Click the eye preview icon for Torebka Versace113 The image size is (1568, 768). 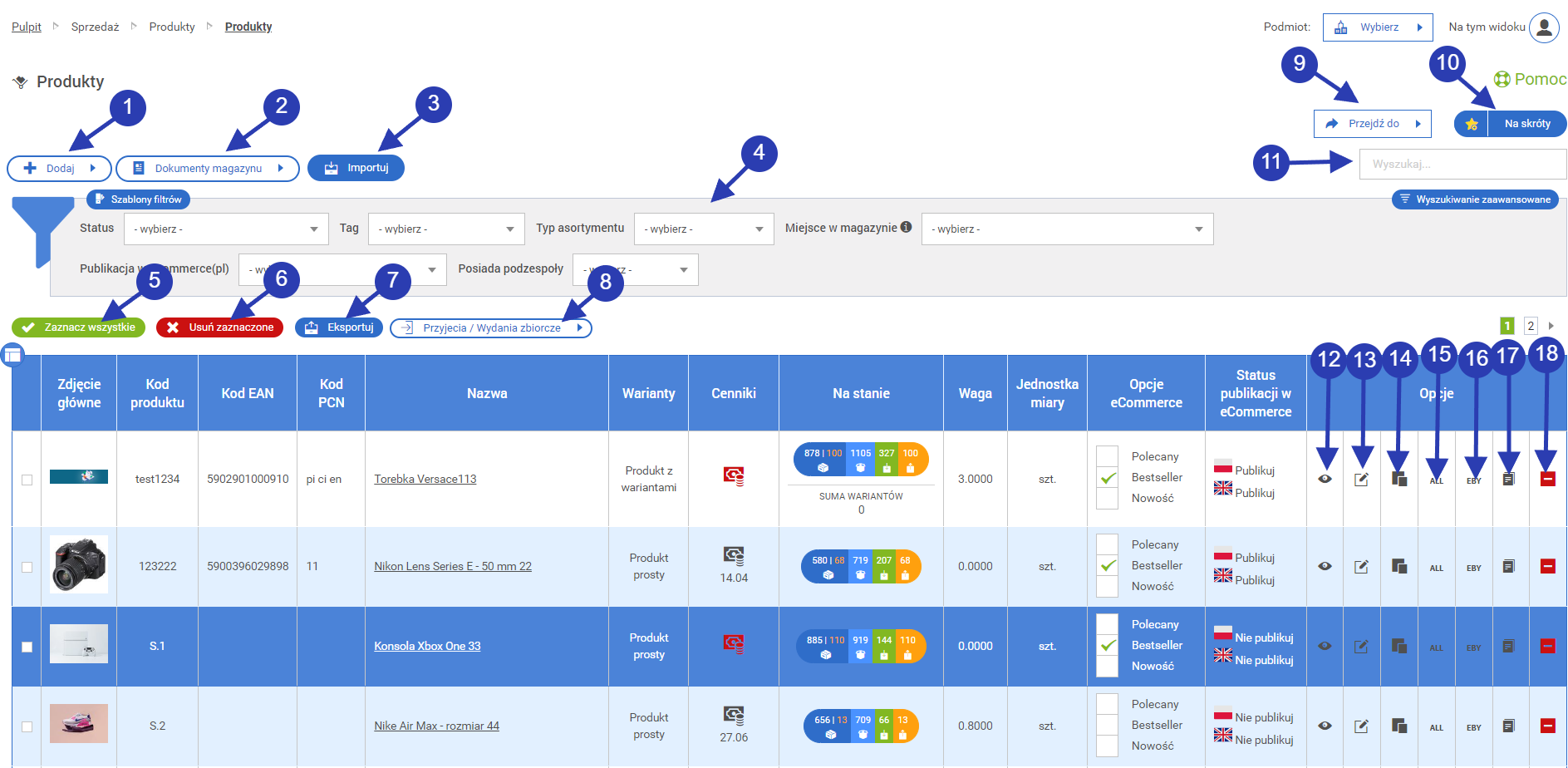pos(1325,479)
